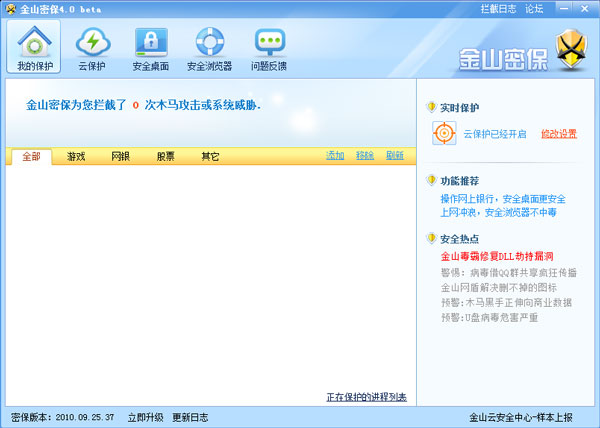Minimize the 金山密保 window
Image resolution: width=600 pixels, height=428 pixels.
[564, 8]
